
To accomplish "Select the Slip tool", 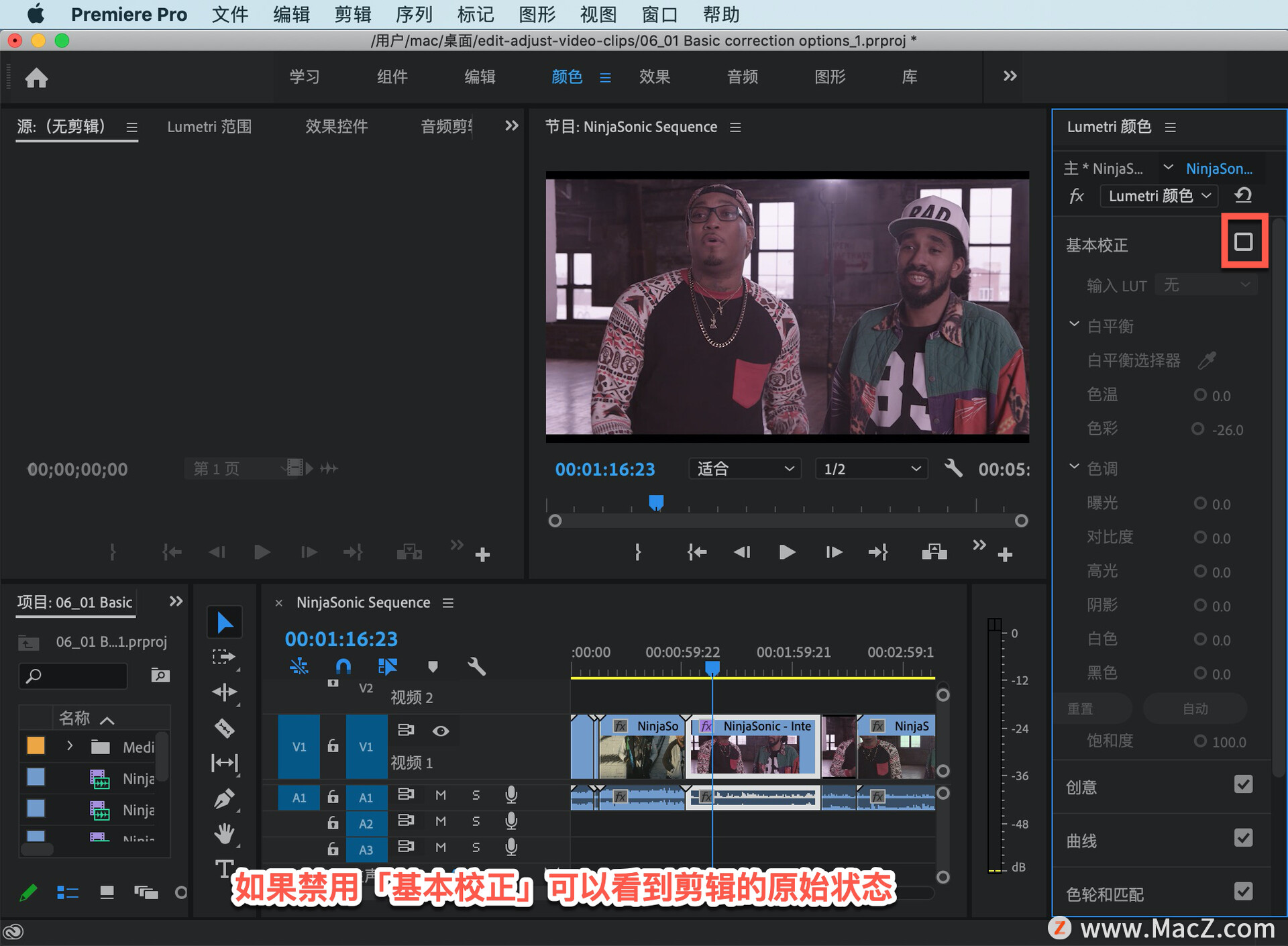I will (x=224, y=763).
